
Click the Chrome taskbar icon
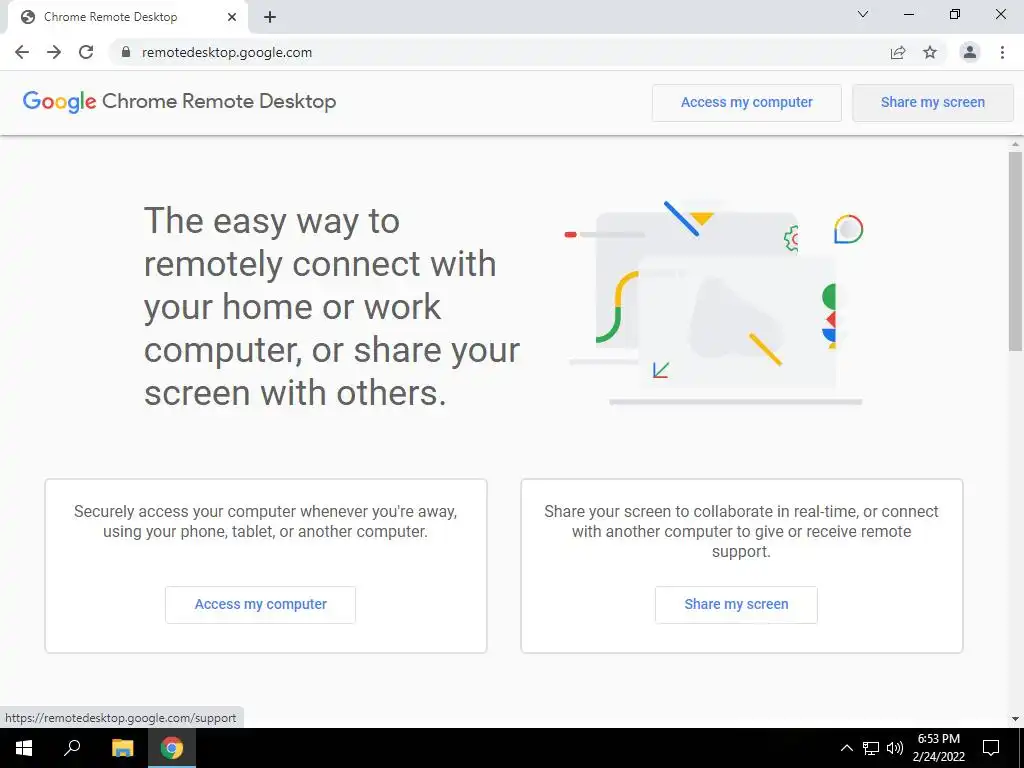click(172, 748)
